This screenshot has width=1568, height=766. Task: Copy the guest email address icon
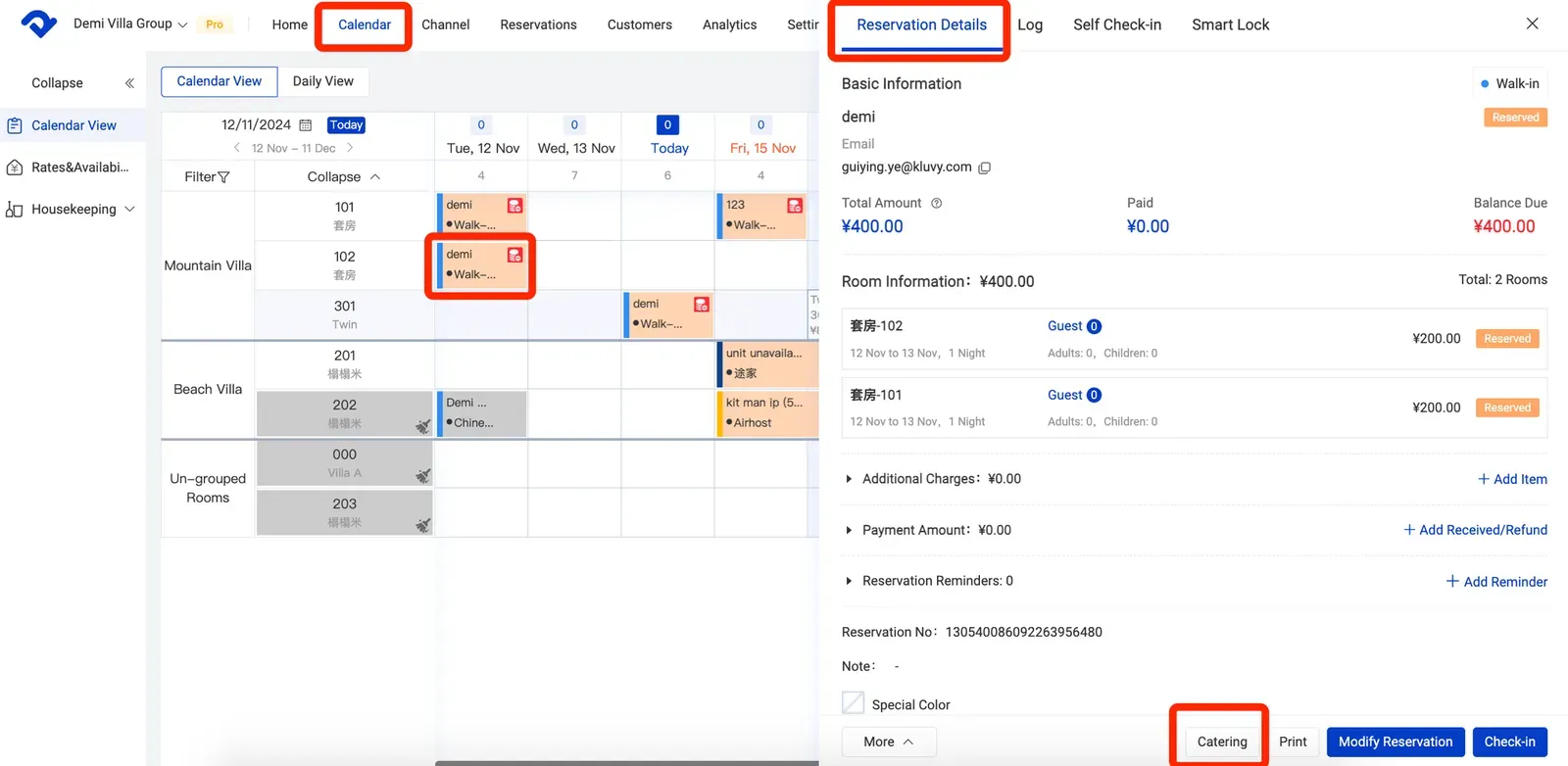[x=985, y=168]
